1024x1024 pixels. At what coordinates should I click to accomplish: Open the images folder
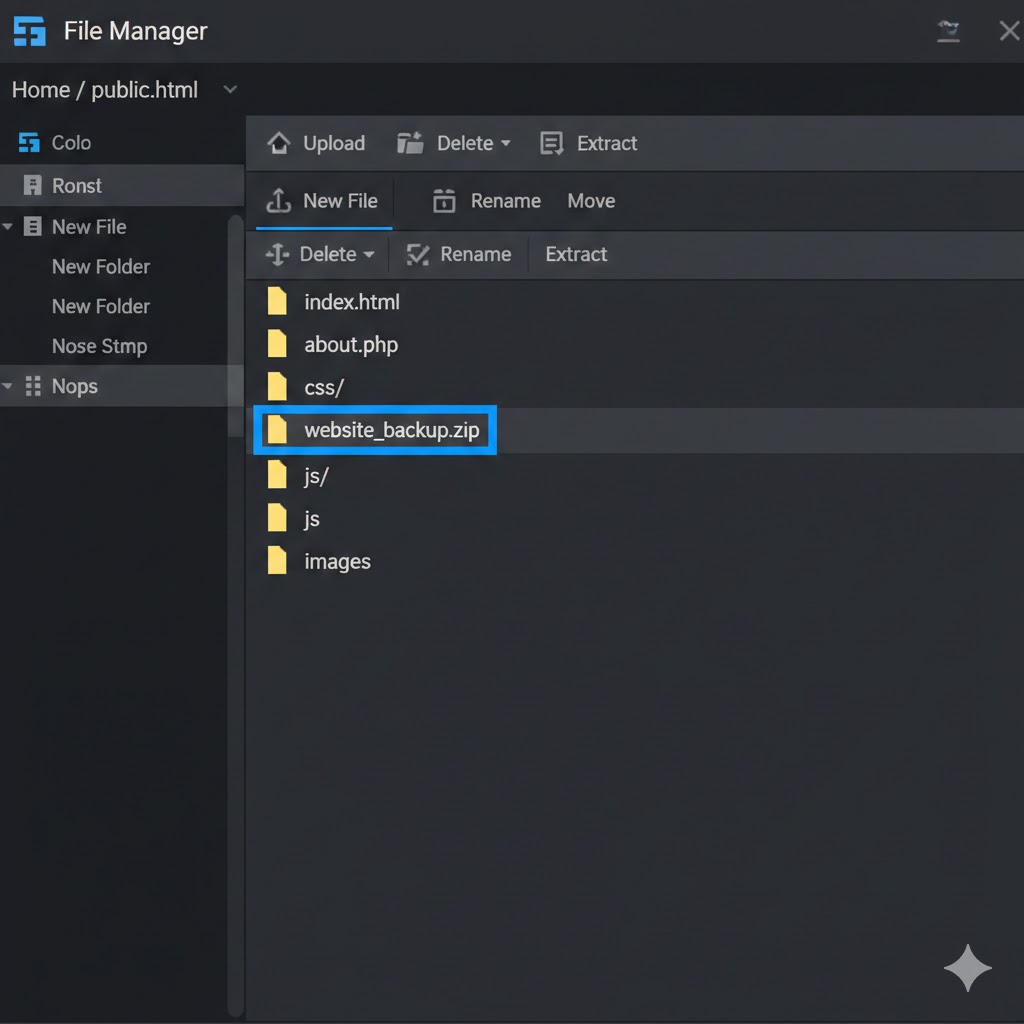click(337, 562)
